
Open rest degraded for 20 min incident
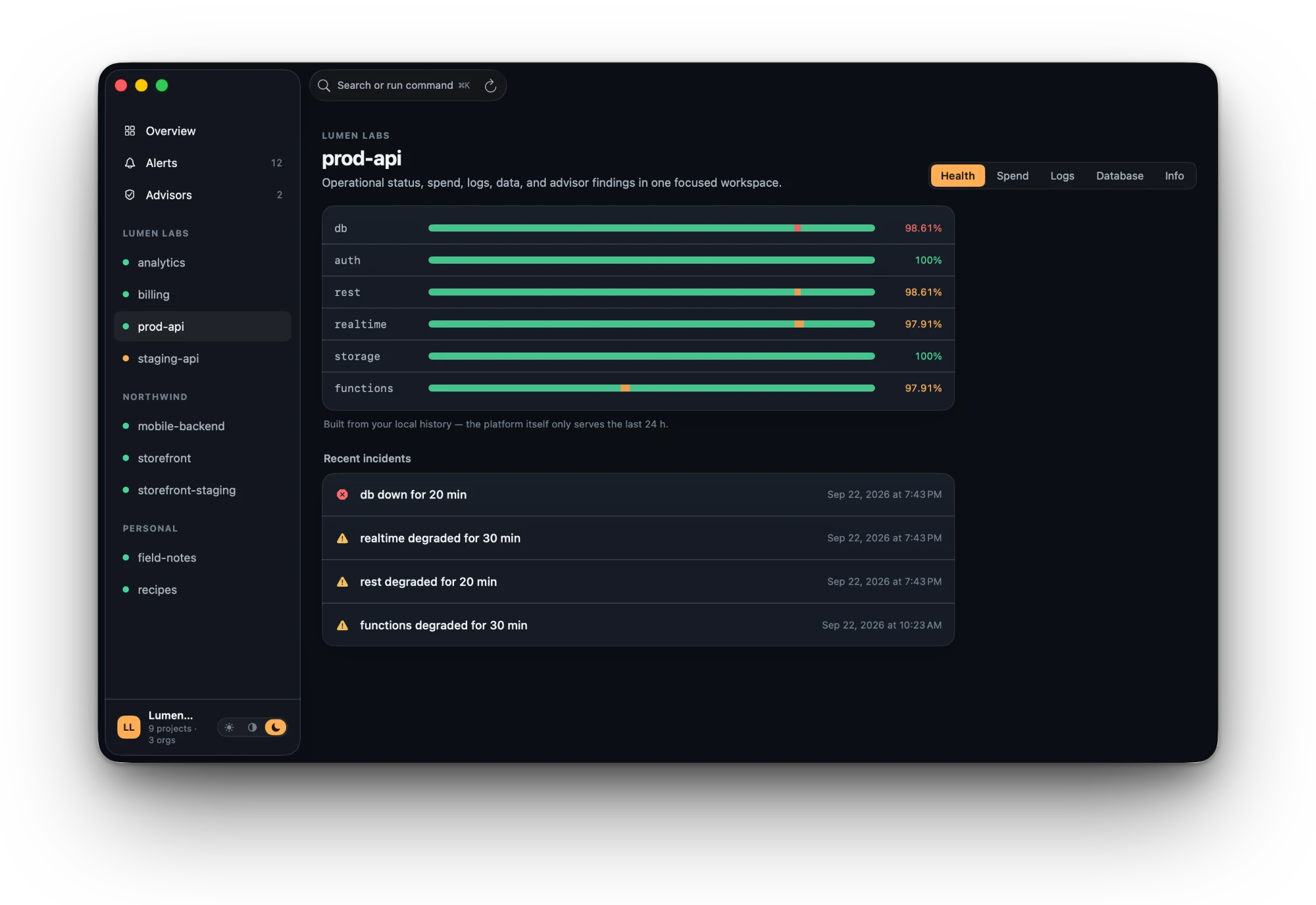point(638,581)
